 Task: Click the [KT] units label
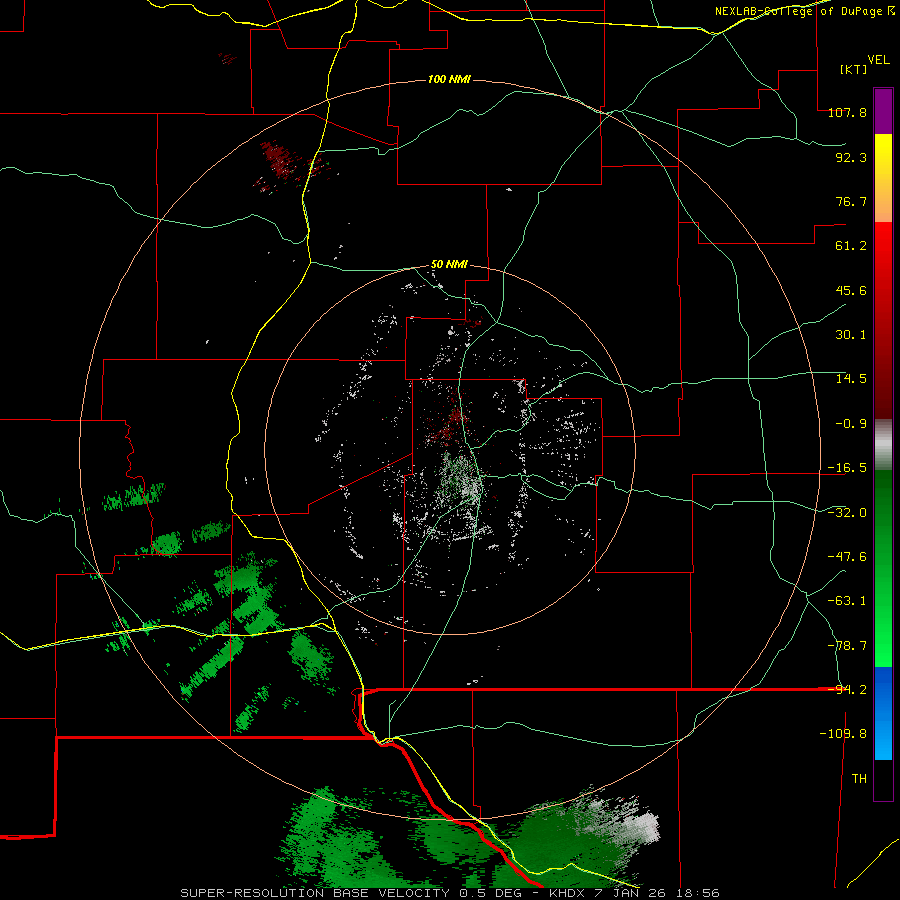(853, 69)
